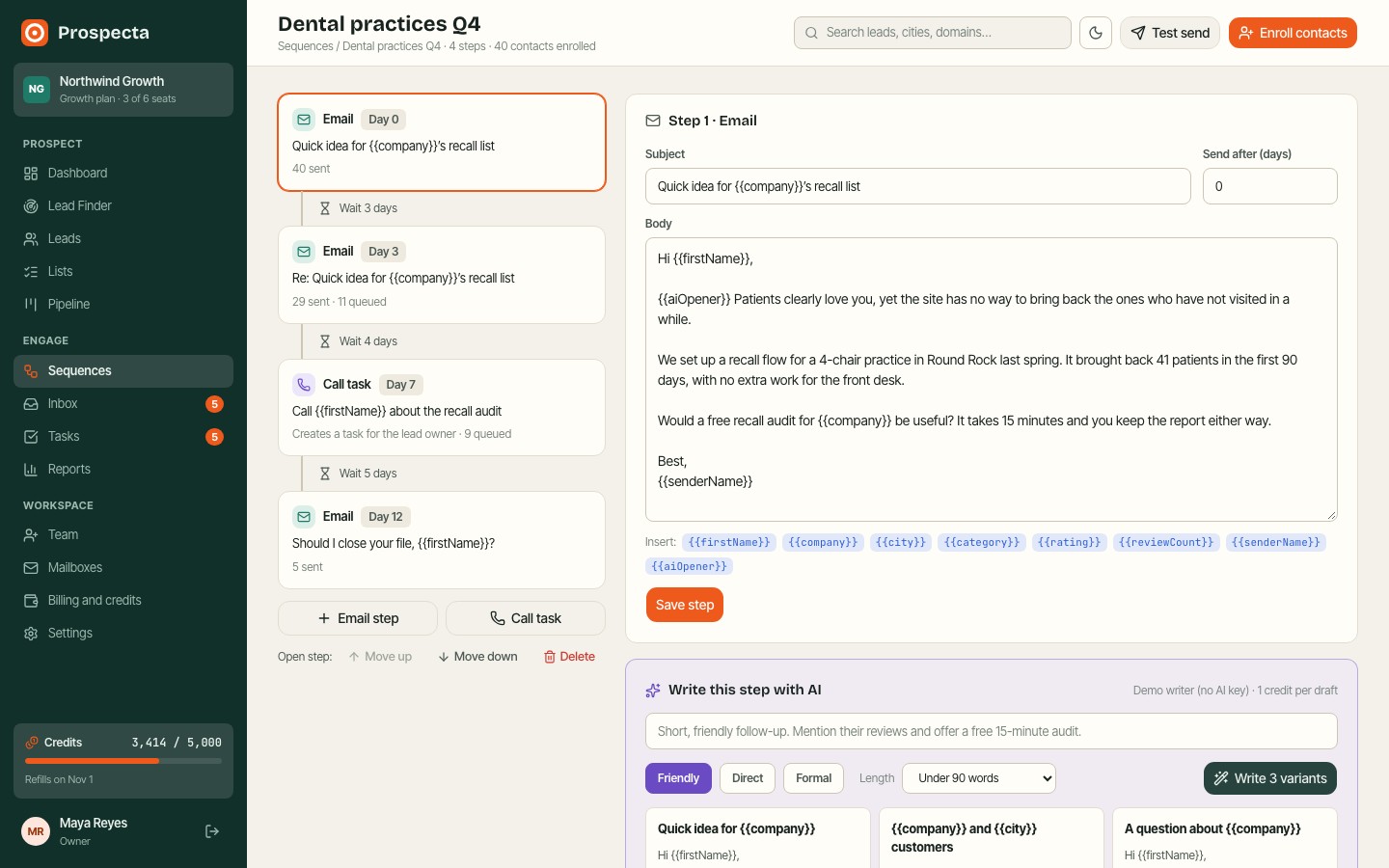
Task: Click the Prospecta logo icon
Action: pos(35,33)
